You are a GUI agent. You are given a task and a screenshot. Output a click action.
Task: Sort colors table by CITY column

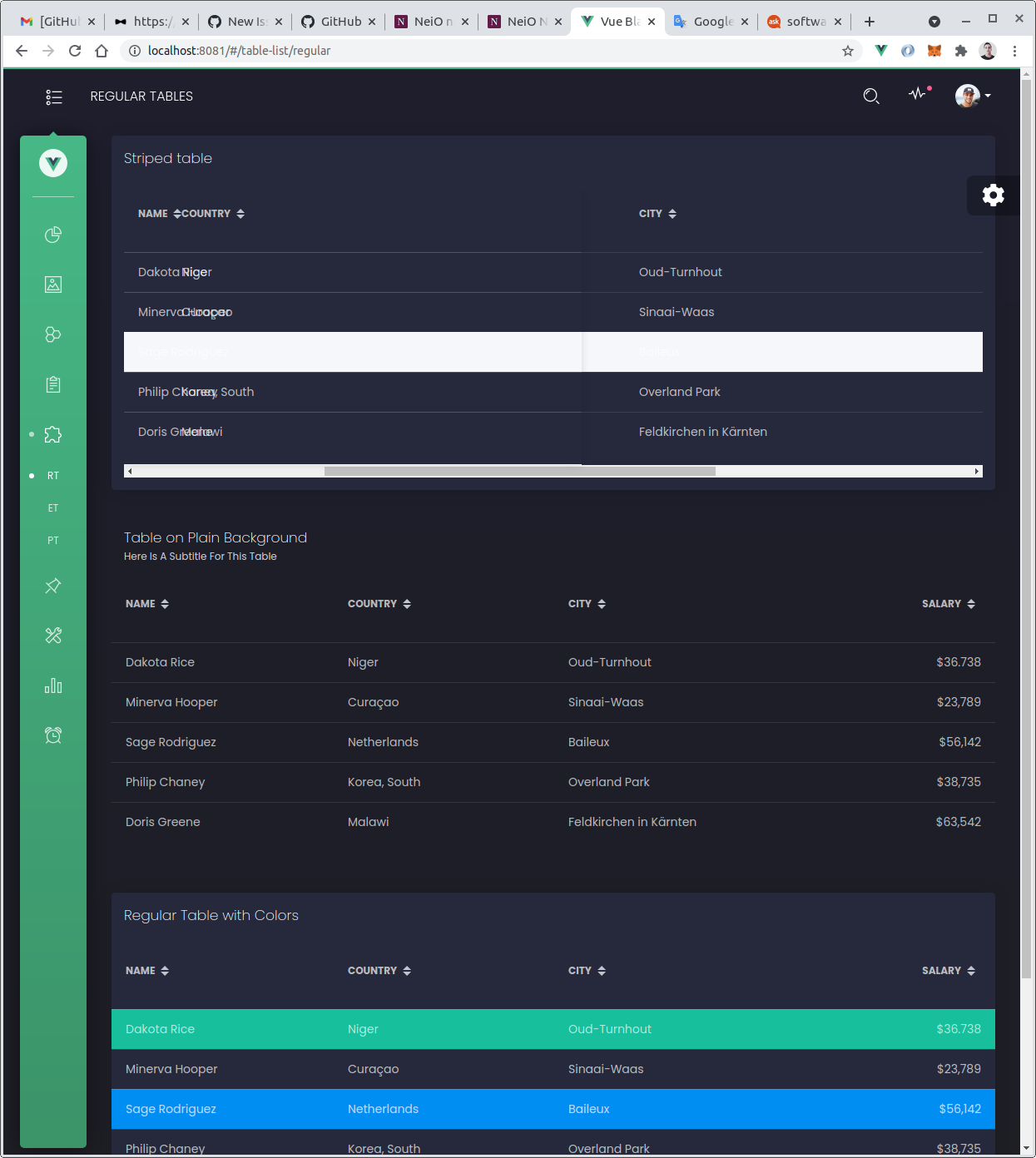pos(587,971)
